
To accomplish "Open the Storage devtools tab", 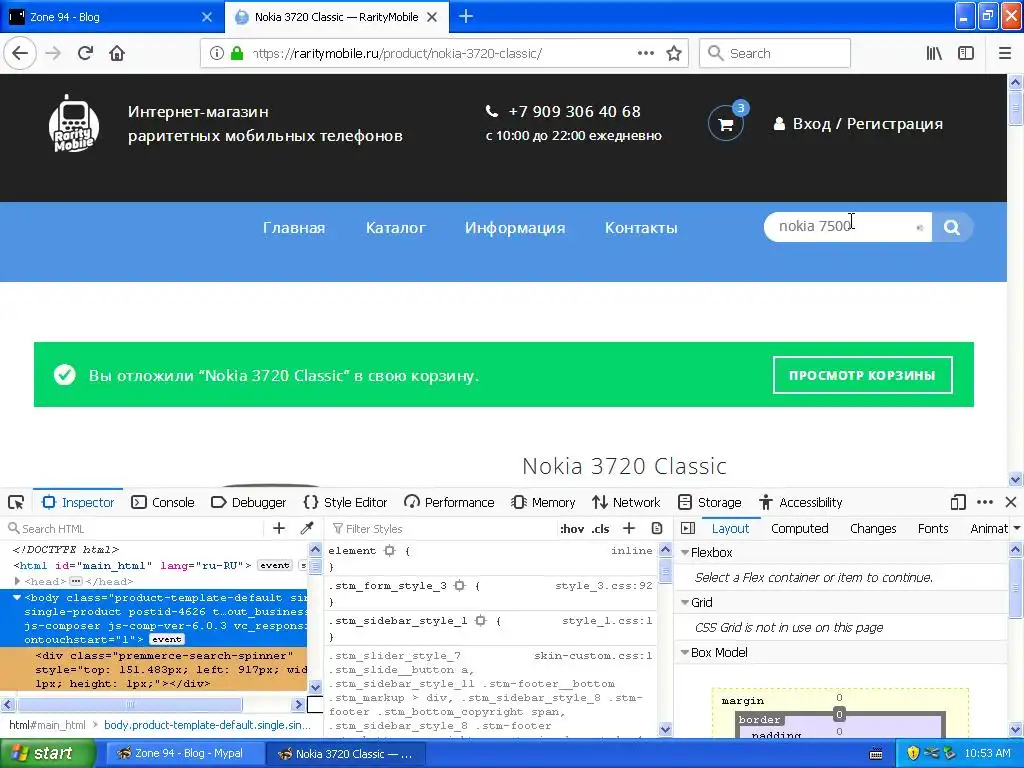I will point(710,502).
